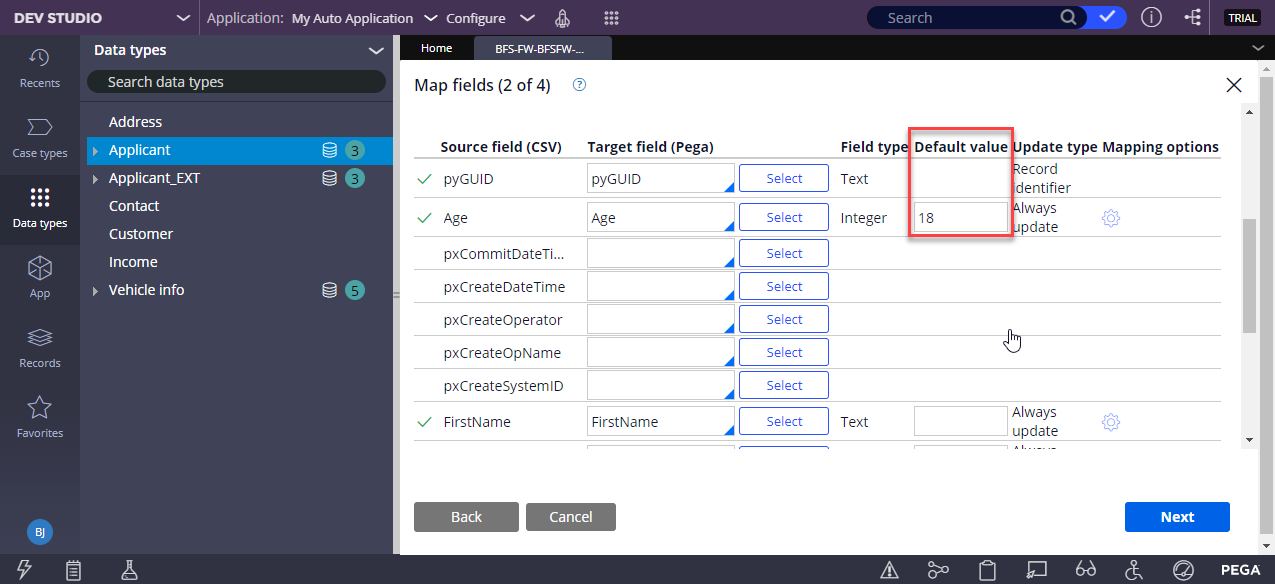Open application preview with the glasses icon
This screenshot has width=1275, height=584.
tap(1086, 569)
